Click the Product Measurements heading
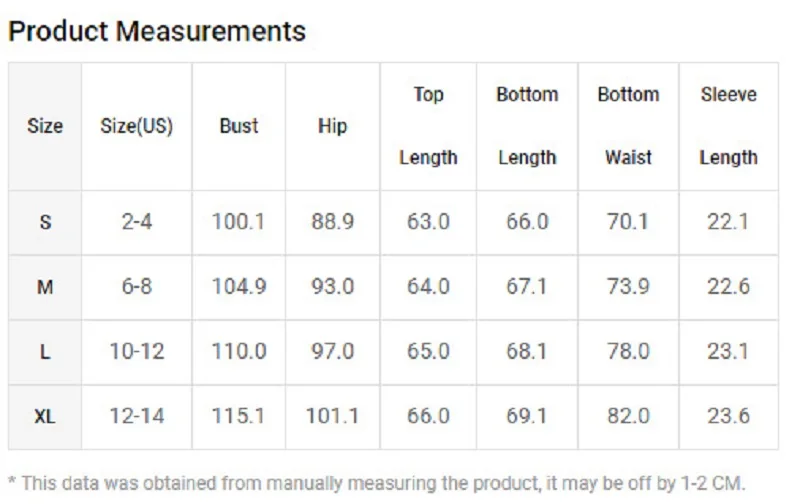Screen dimensions: 800x504 (x=157, y=31)
